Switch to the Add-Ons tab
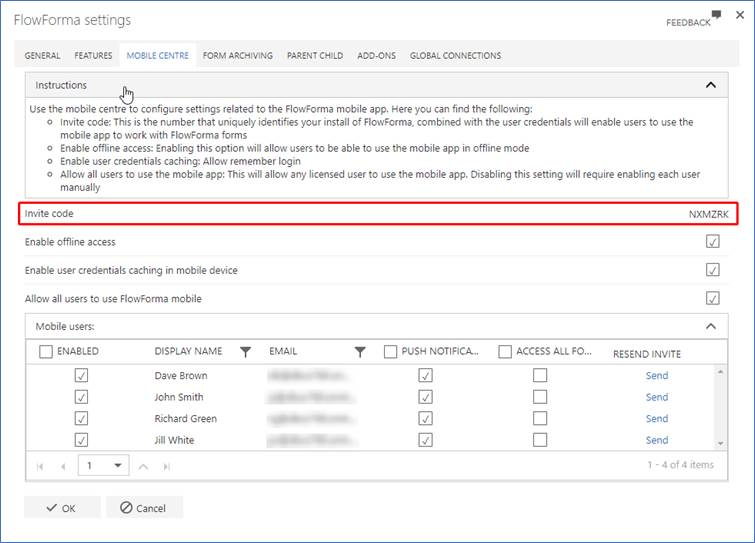 click(x=377, y=55)
